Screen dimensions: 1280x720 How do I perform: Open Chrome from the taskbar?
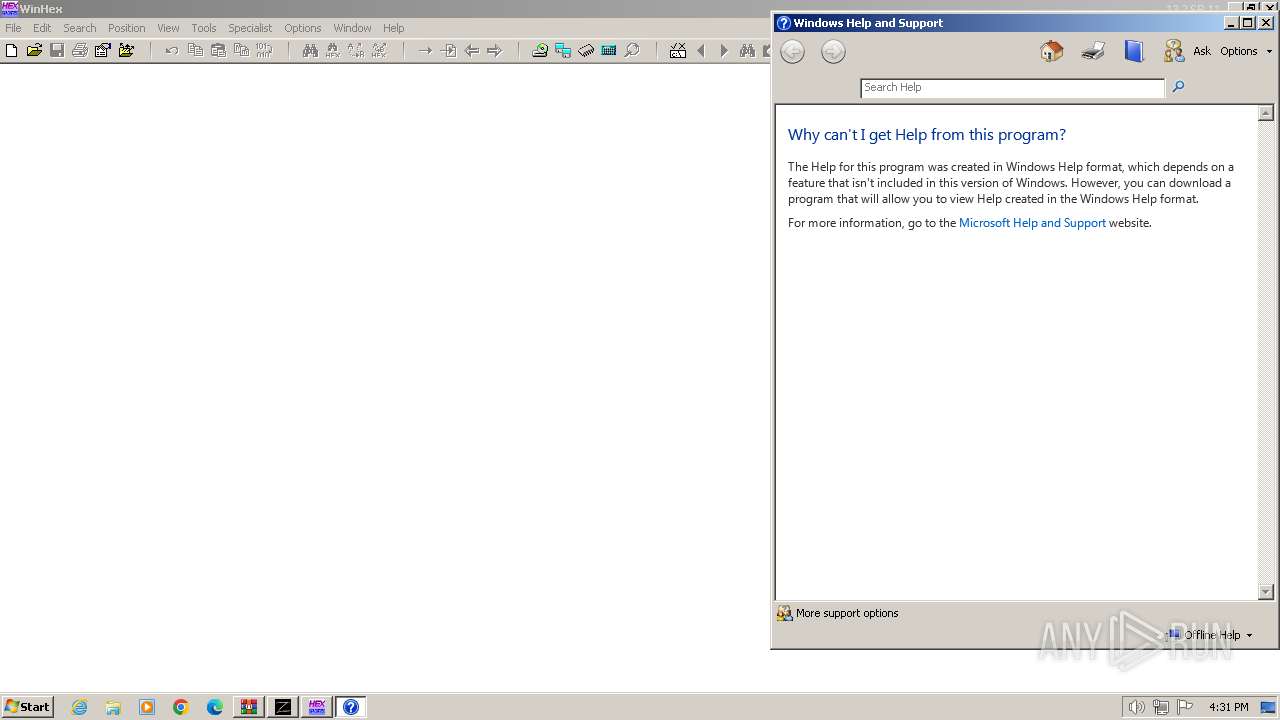point(181,707)
